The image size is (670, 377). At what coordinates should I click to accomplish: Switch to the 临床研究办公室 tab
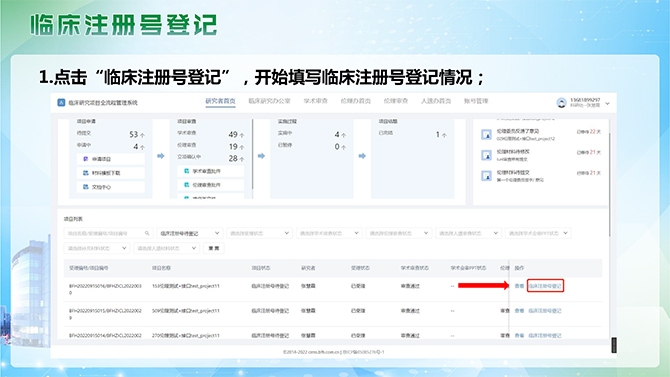(x=269, y=101)
